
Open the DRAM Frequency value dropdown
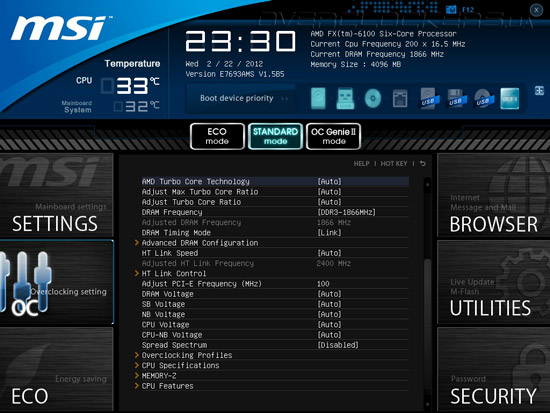(346, 212)
